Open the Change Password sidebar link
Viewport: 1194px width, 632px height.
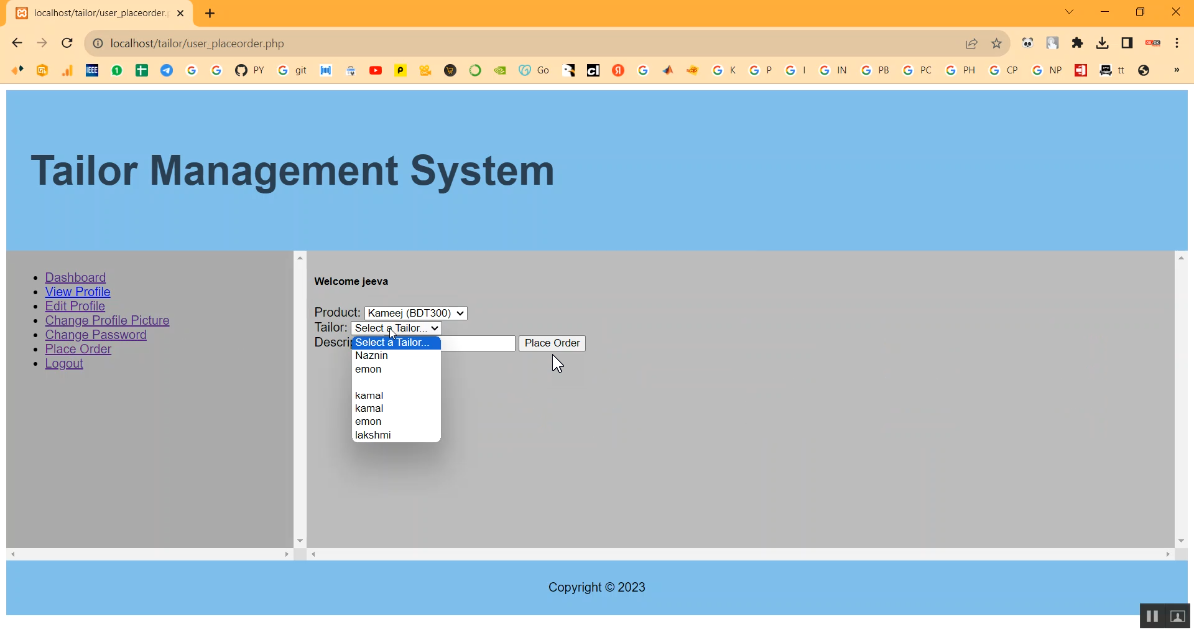96,335
